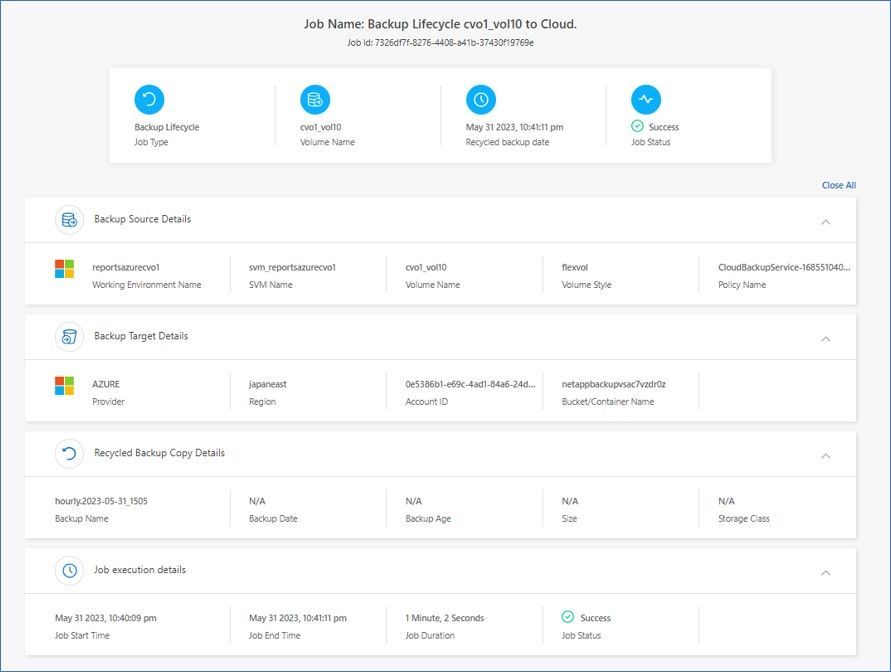Image resolution: width=891 pixels, height=672 pixels.
Task: Click the Backup Source Details database icon
Action: coord(69,220)
